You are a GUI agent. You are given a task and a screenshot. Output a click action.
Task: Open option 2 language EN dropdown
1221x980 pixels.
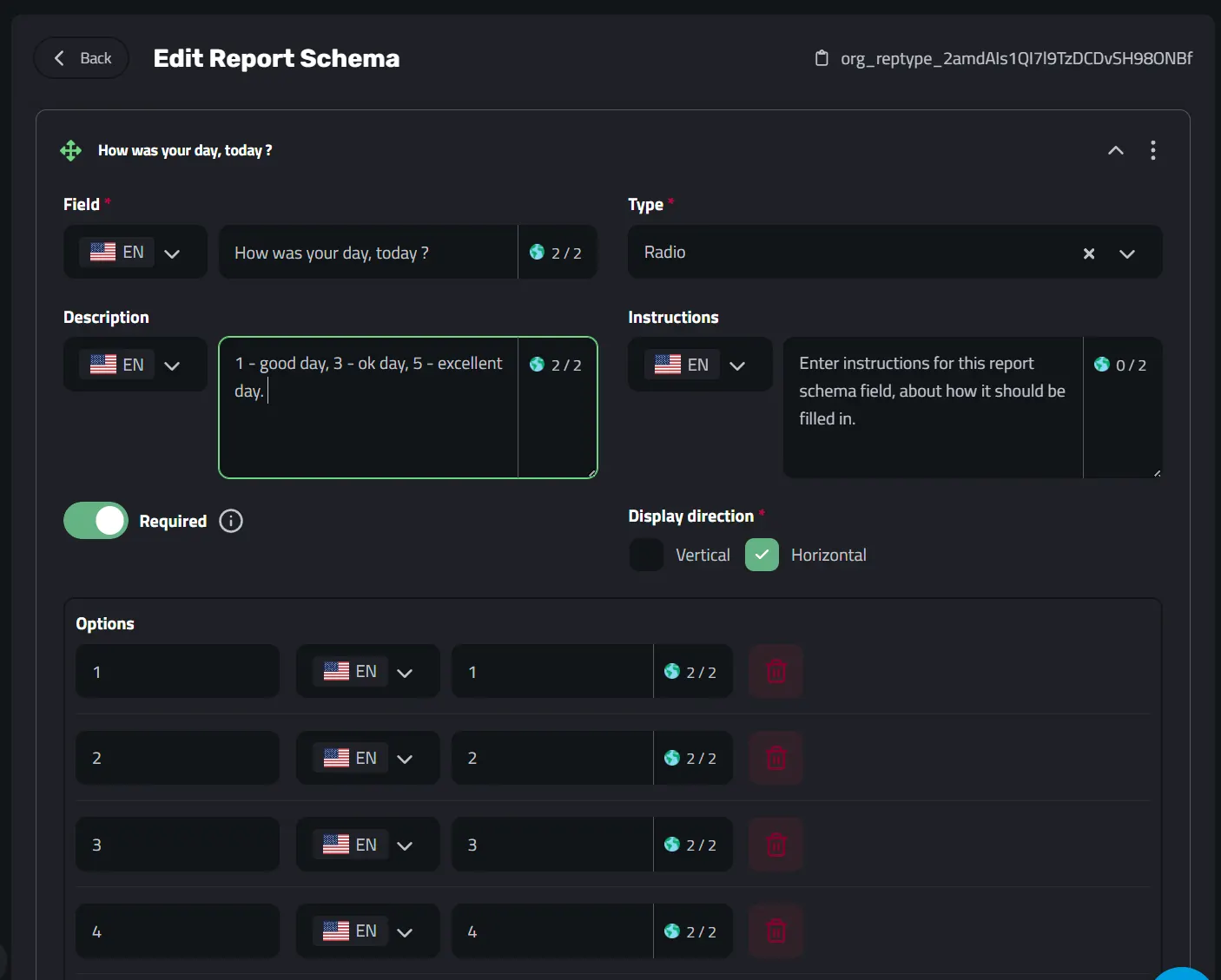point(368,758)
